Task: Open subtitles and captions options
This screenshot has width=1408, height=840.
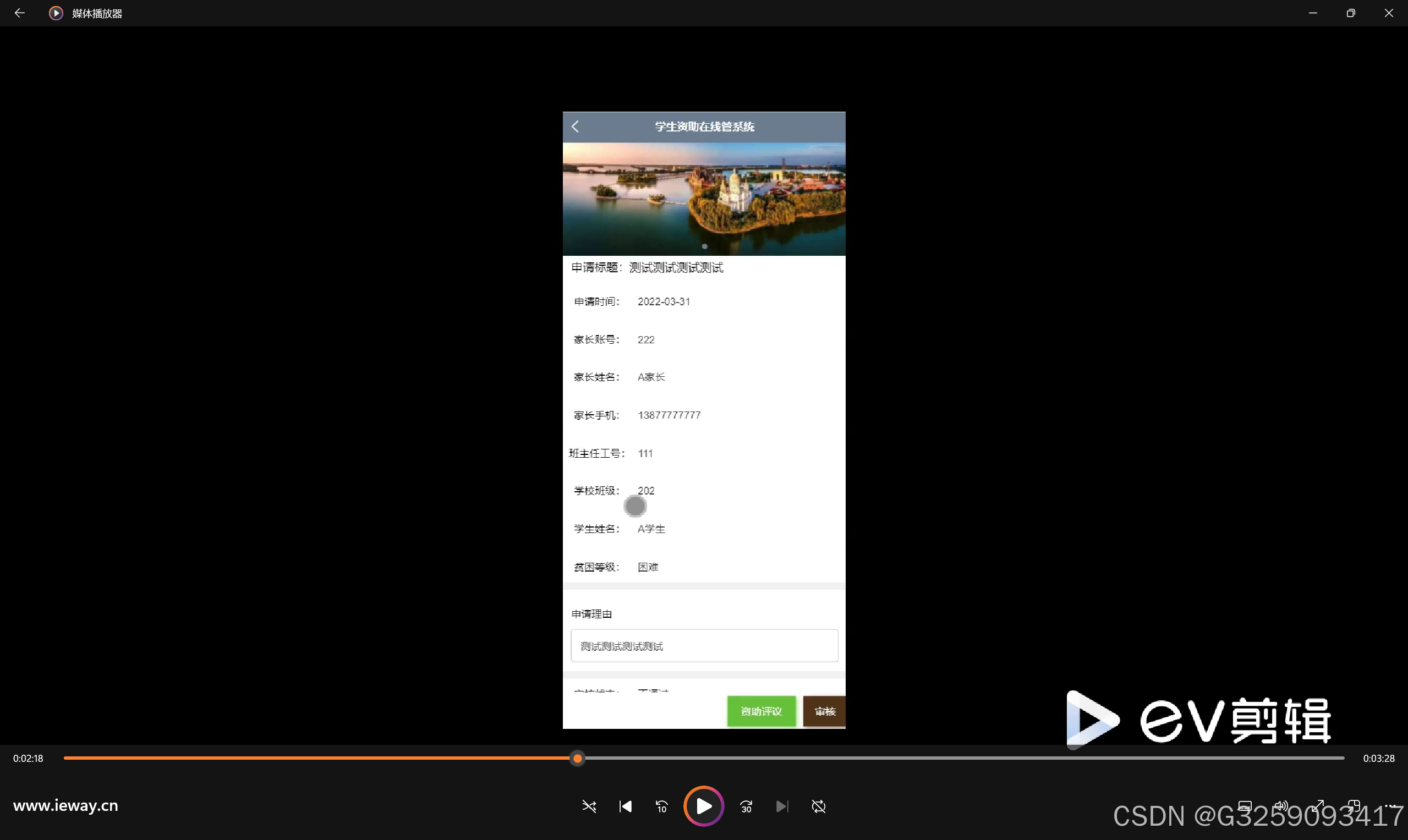Action: [1245, 805]
